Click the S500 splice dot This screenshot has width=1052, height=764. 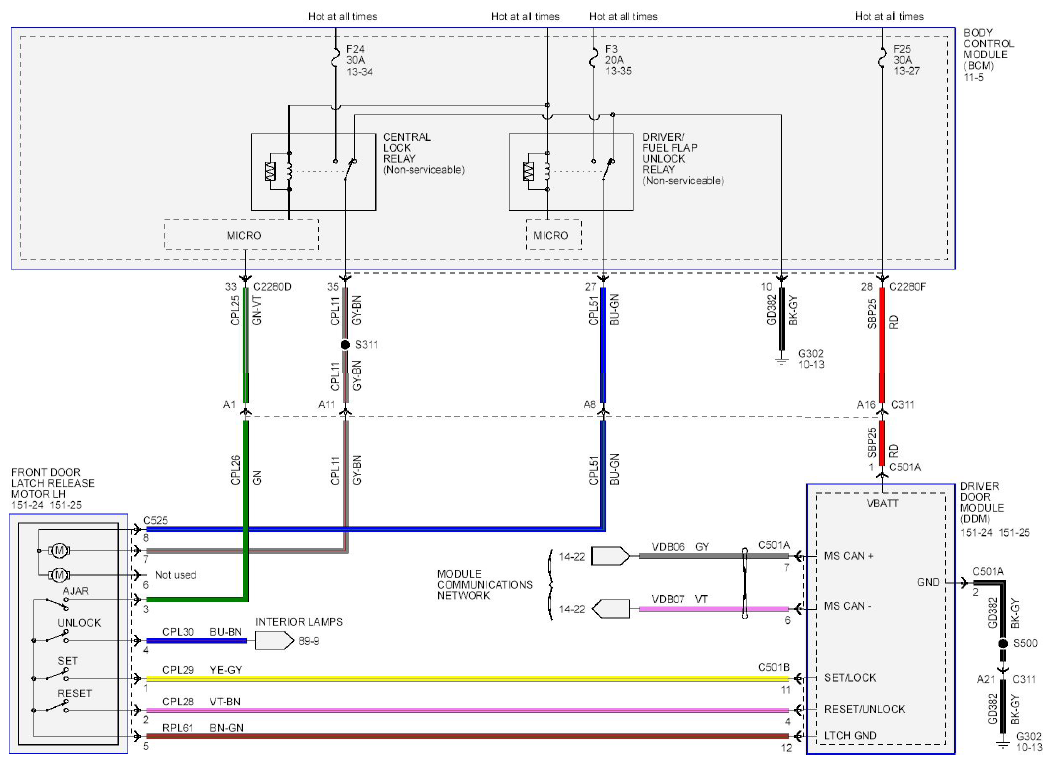[x=1003, y=644]
